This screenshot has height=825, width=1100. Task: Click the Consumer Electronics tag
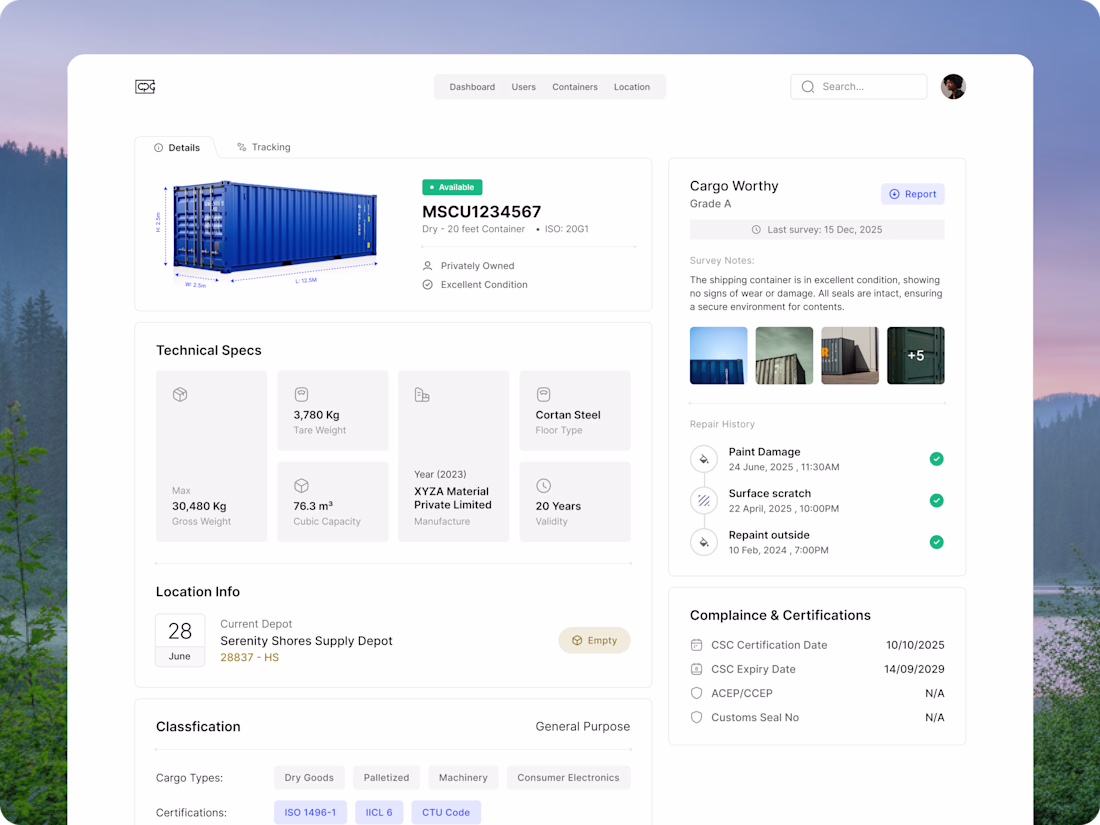coord(568,777)
